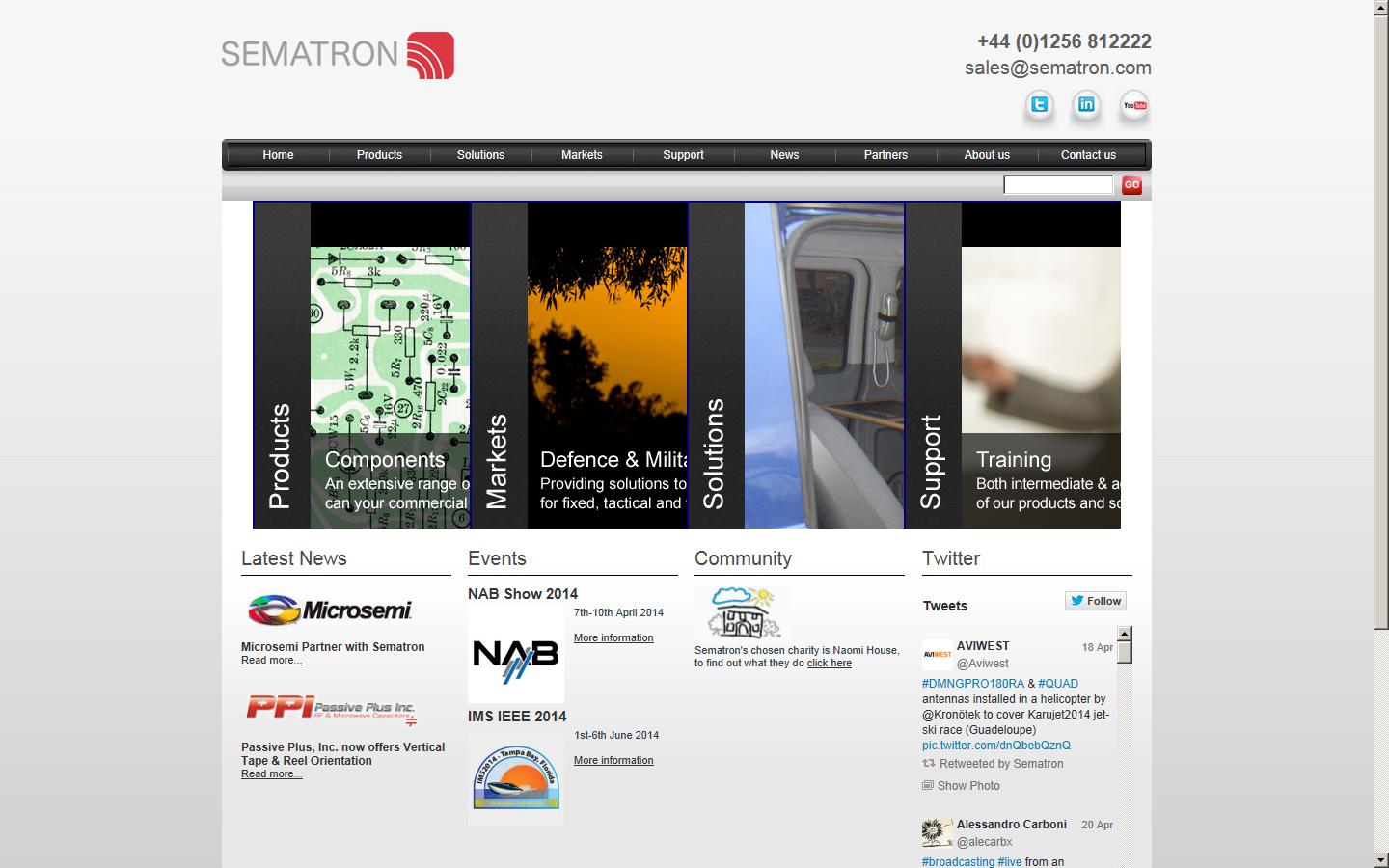Viewport: 1389px width, 868px height.
Task: Click the Support panel in the image carousel
Action: [x=932, y=453]
